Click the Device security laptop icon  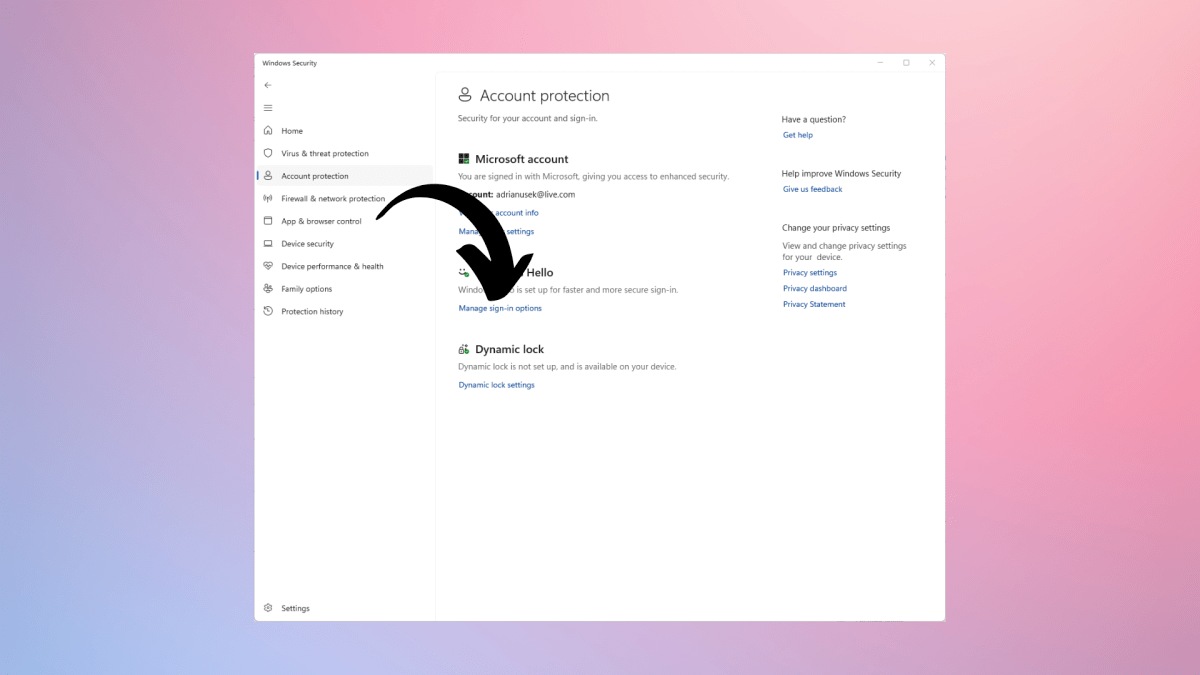[268, 243]
